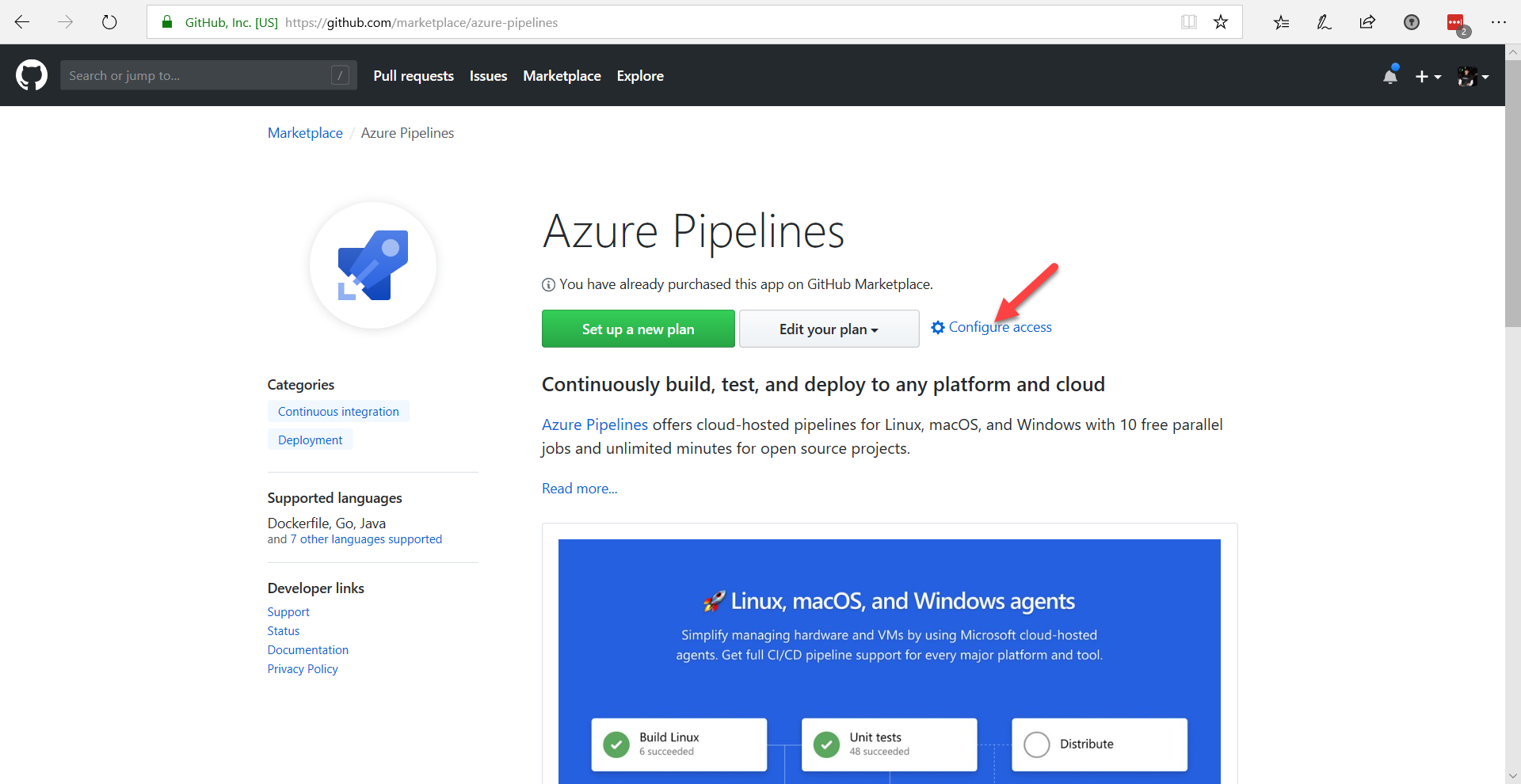Click the Distribute pipeline card
Viewport: 1521px width, 784px height.
pos(1100,744)
